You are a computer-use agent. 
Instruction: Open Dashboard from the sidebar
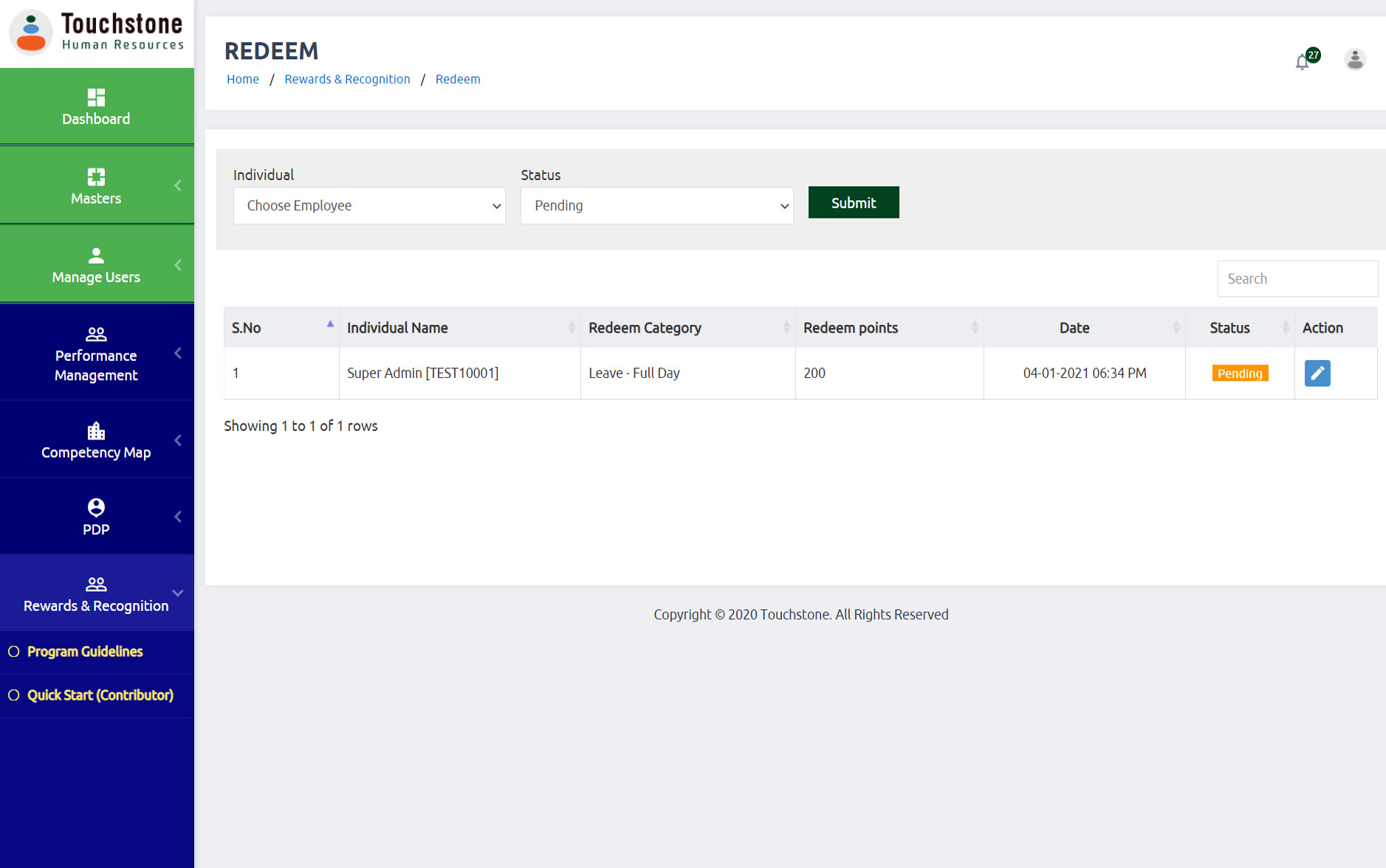pos(96,107)
